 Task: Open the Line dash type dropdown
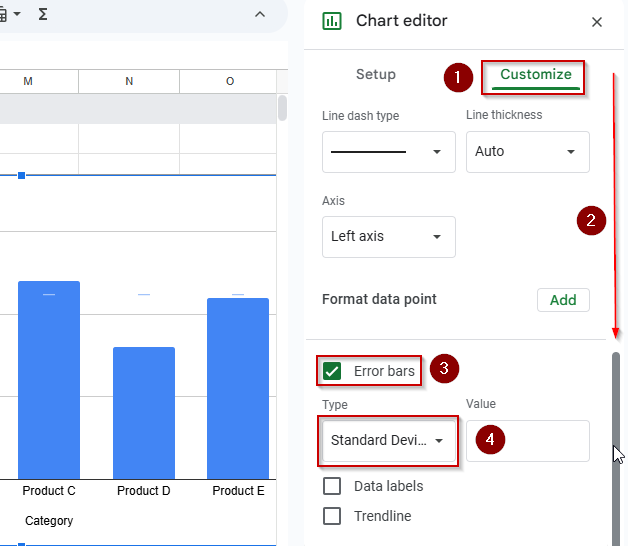[x=388, y=152]
